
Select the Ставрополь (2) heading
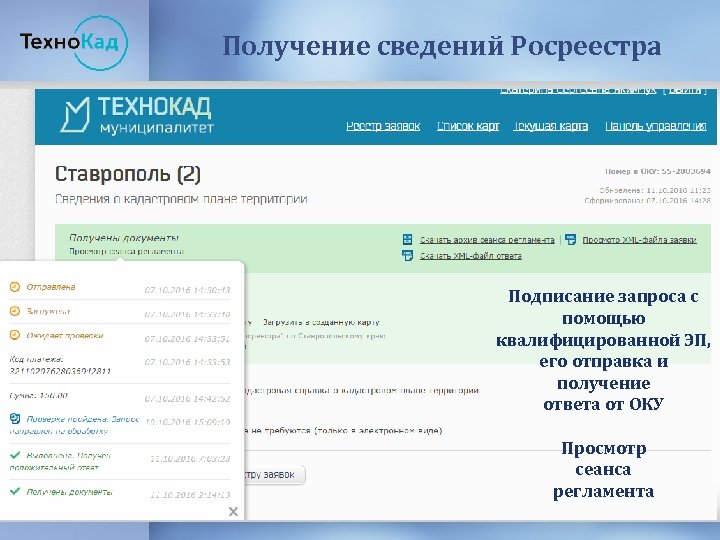tap(128, 174)
